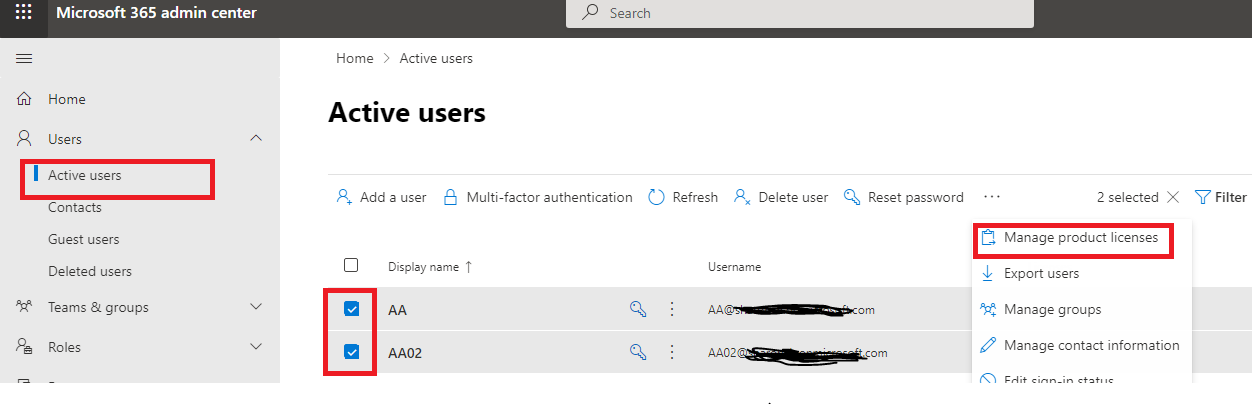Open the app launcher waffle icon

coord(23,13)
